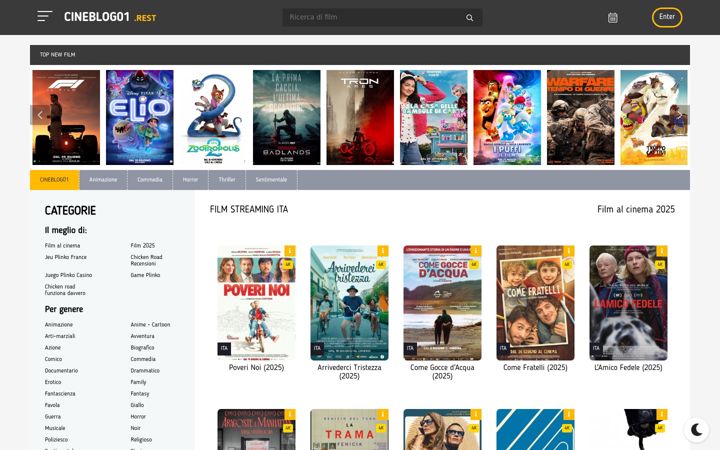Open the Predator Badlands poster

[287, 117]
